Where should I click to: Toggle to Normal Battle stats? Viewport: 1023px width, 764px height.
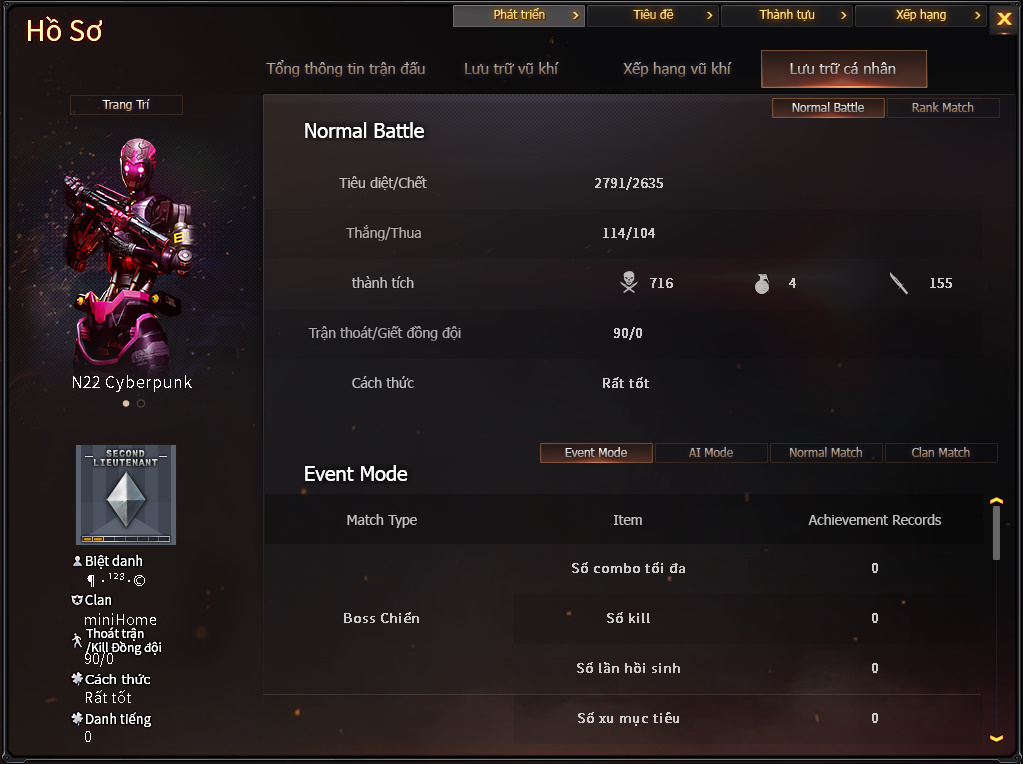(828, 108)
